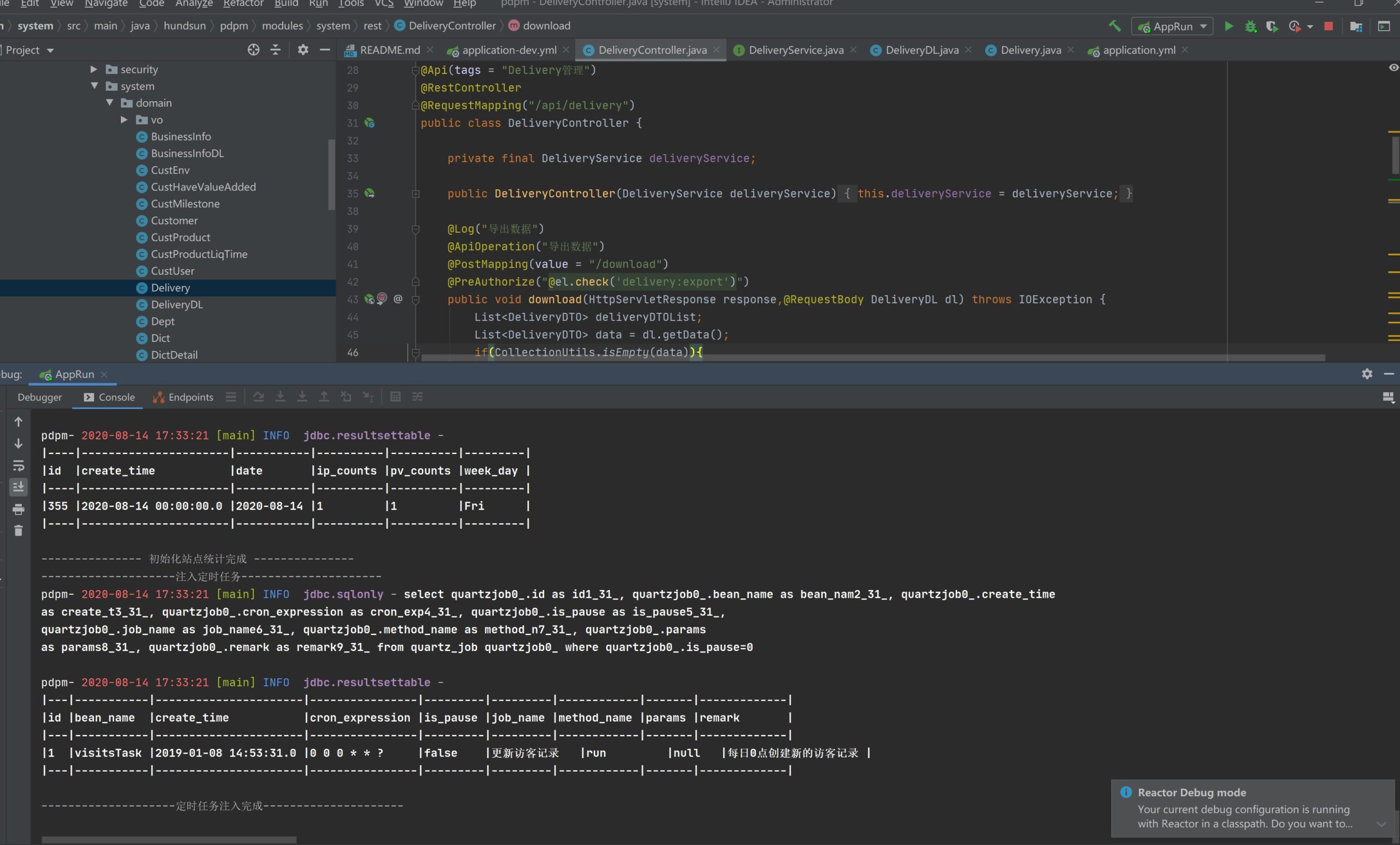Viewport: 1400px width, 845px height.
Task: Start debugging with the green bug icon
Action: (x=1251, y=26)
